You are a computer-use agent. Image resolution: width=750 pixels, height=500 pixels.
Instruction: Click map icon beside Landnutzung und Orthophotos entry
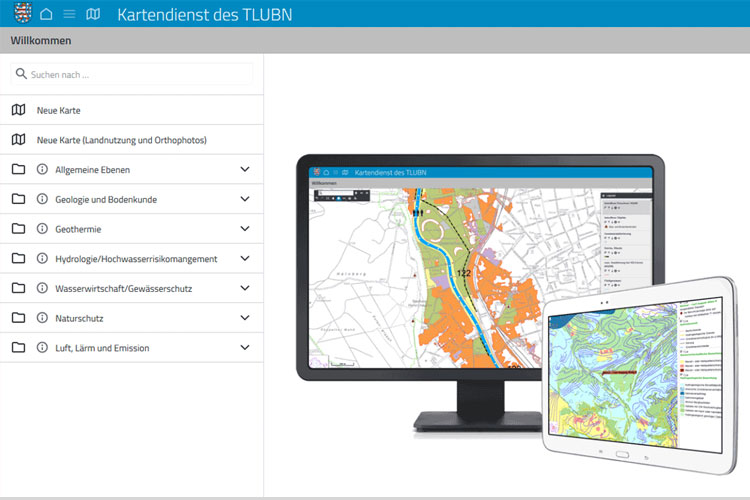point(19,140)
